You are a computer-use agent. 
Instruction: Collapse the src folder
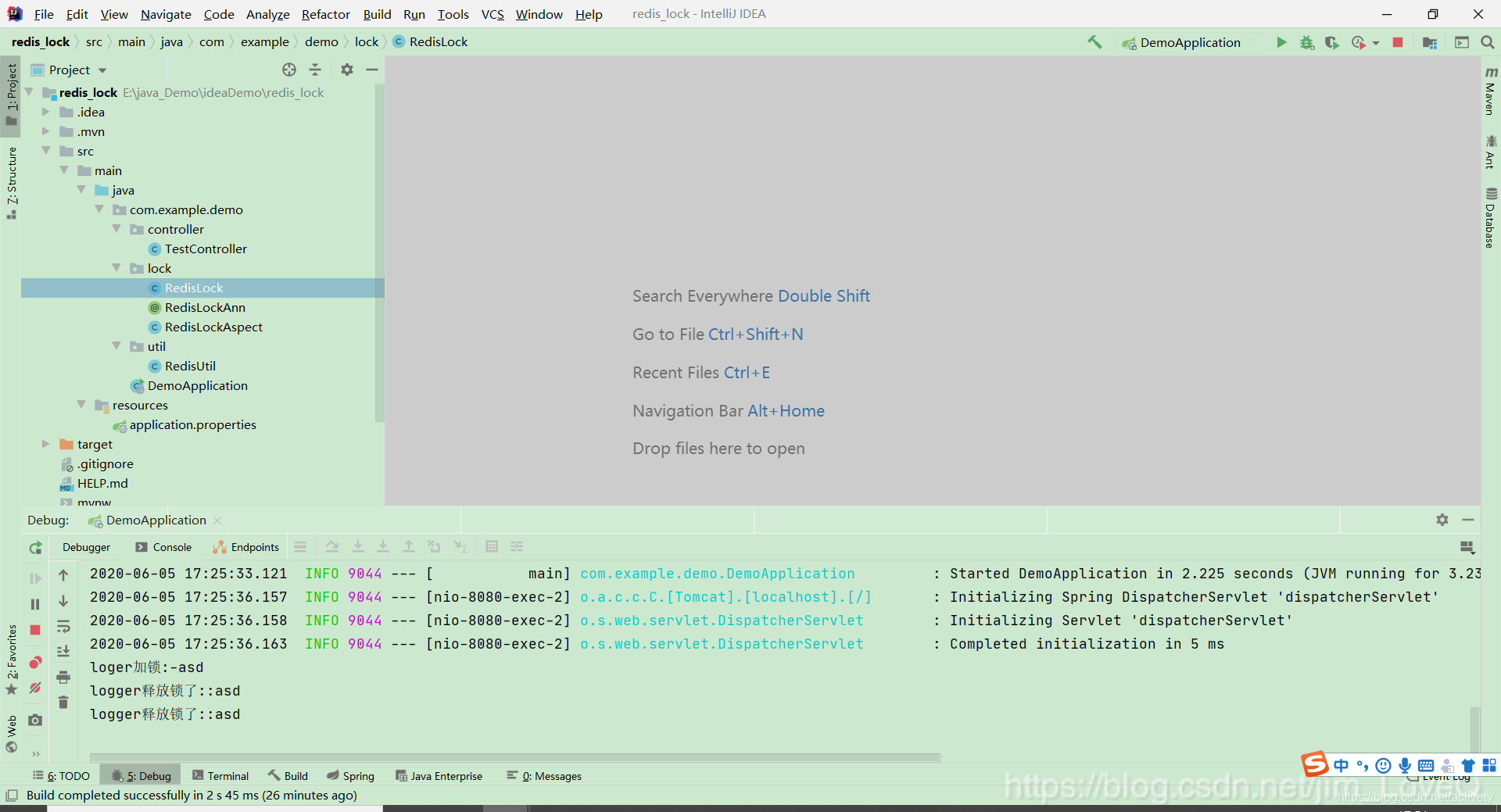(x=46, y=151)
